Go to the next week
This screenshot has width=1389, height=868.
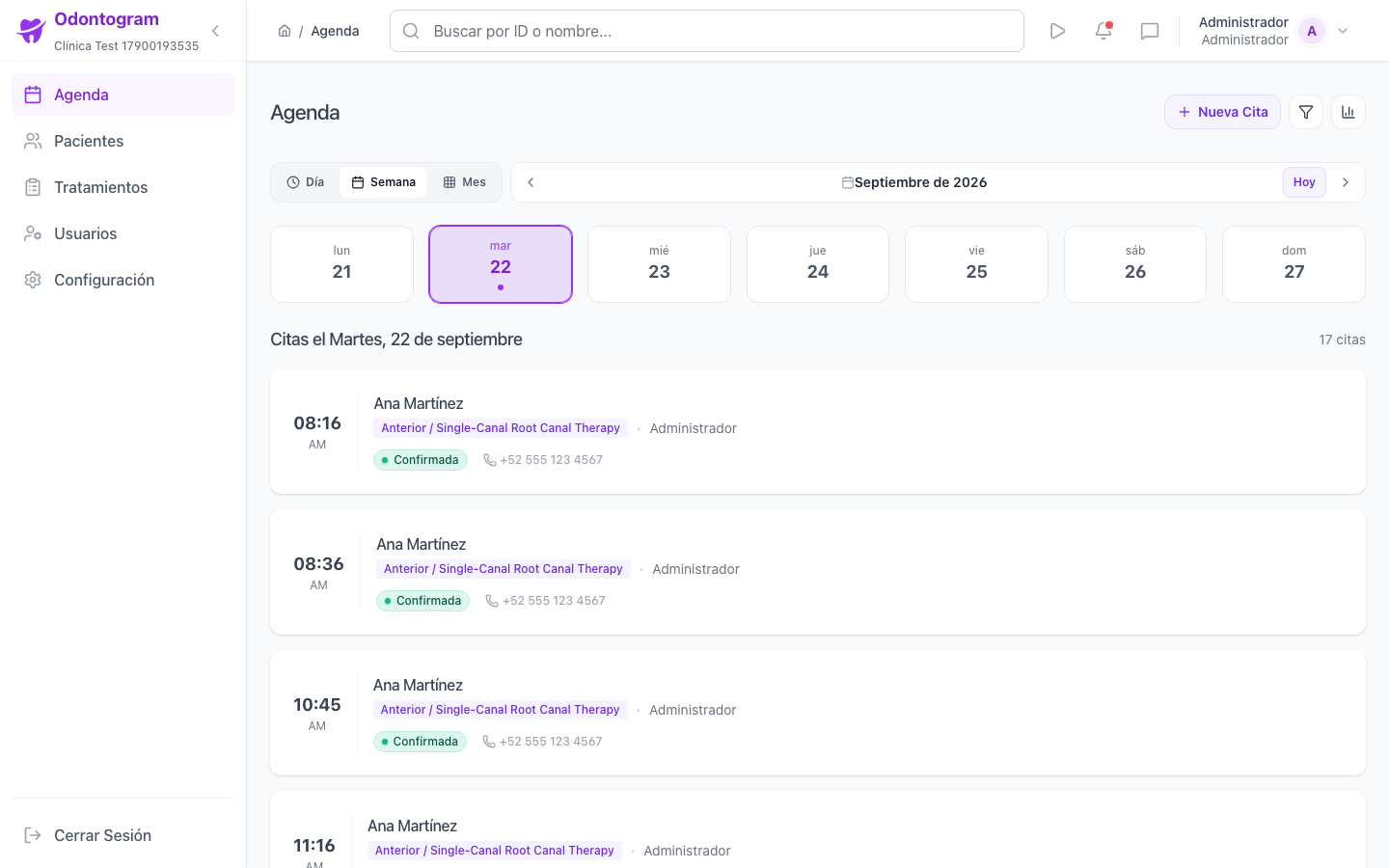(1346, 182)
